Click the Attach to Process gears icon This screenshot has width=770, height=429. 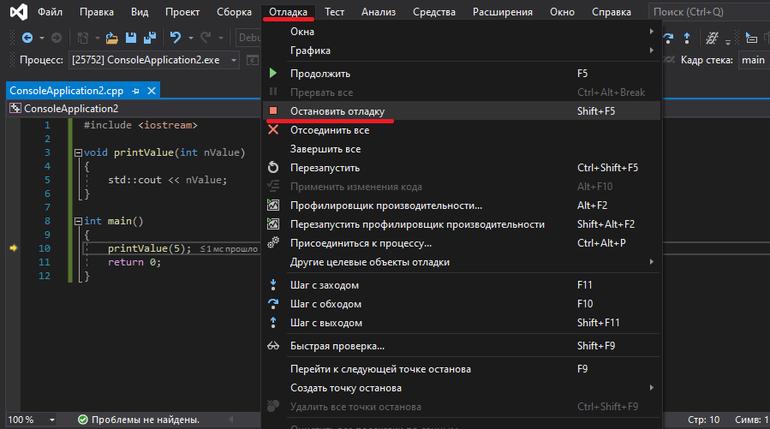point(273,242)
